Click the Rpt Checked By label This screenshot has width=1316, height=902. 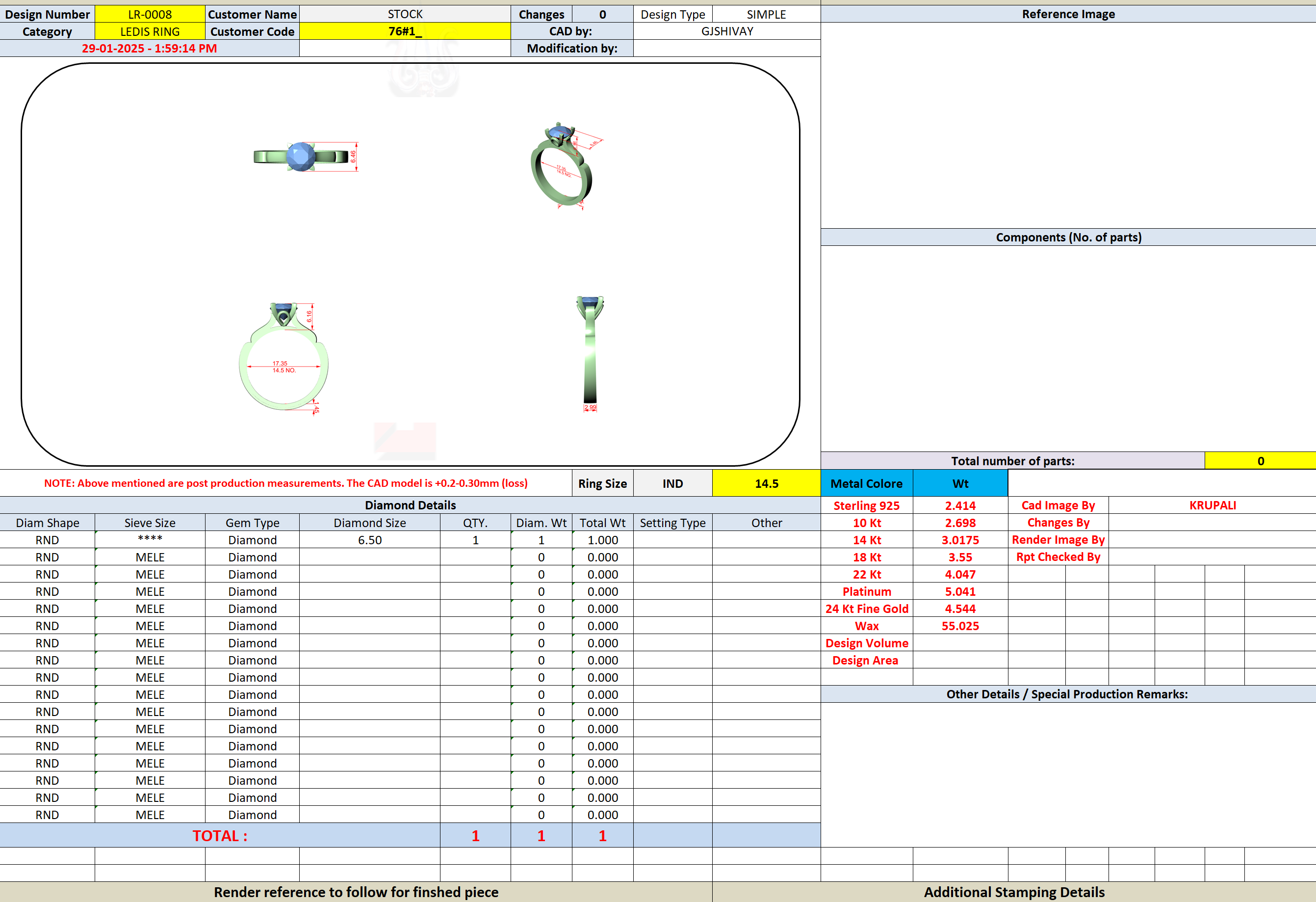(1058, 557)
